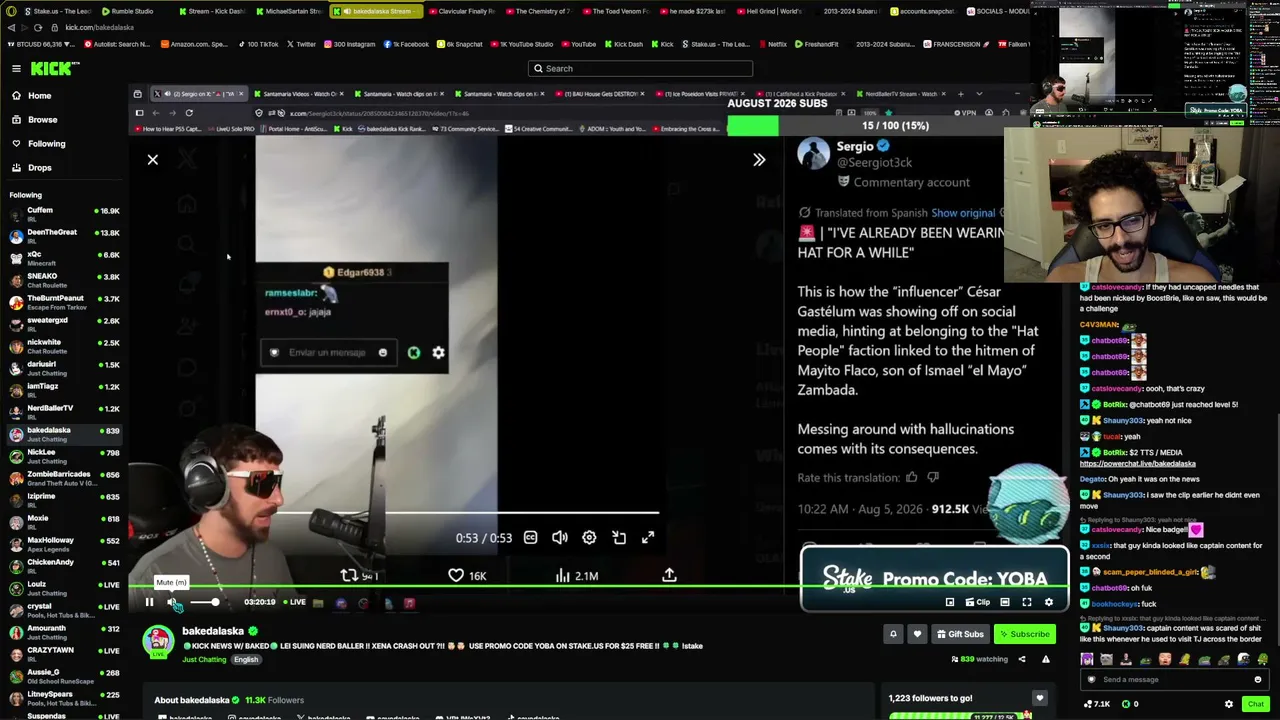
Task: Open the Kick sidebar hamburger menu
Action: (x=16, y=68)
